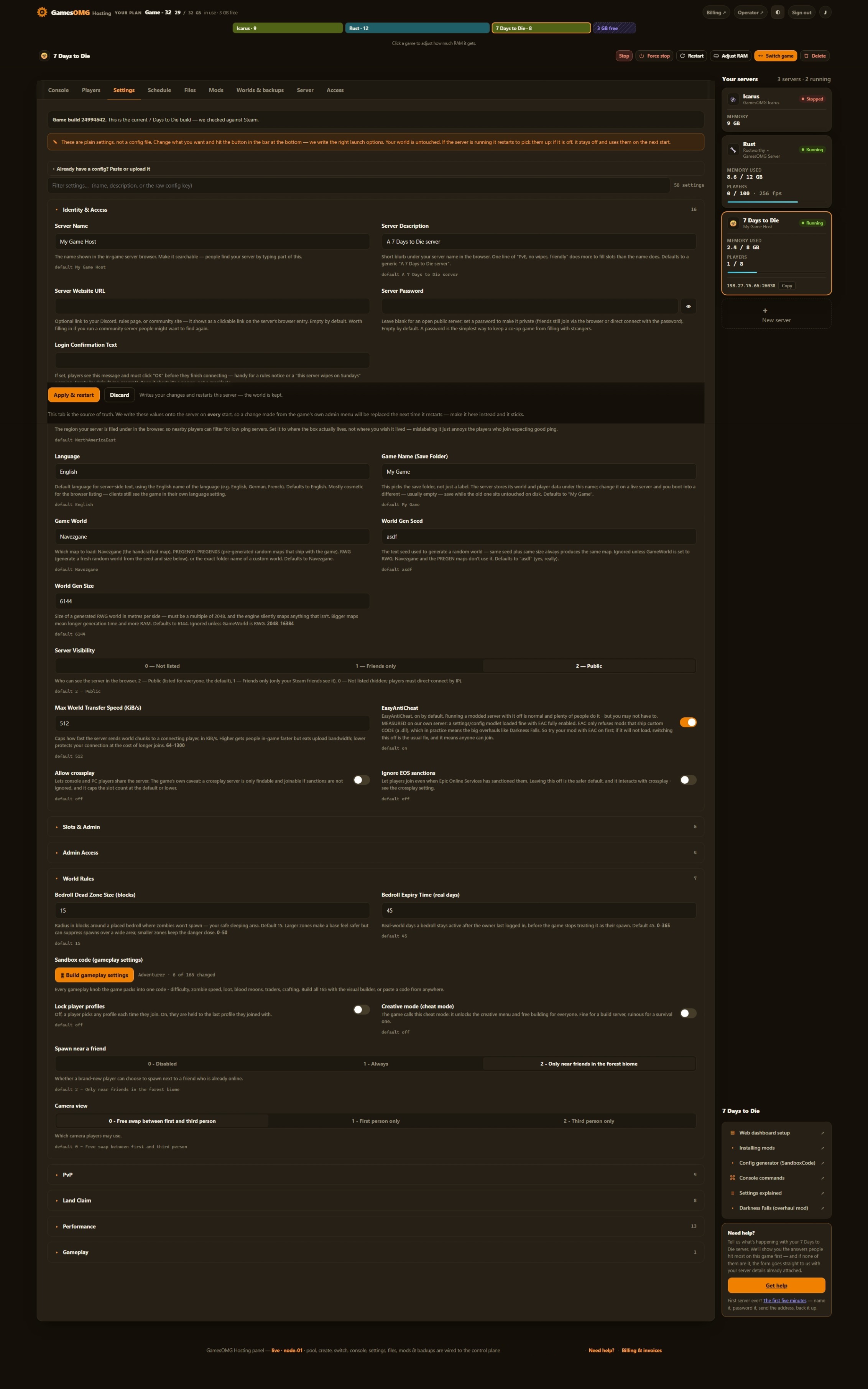Toggle the light/dark theme icon

[777, 12]
